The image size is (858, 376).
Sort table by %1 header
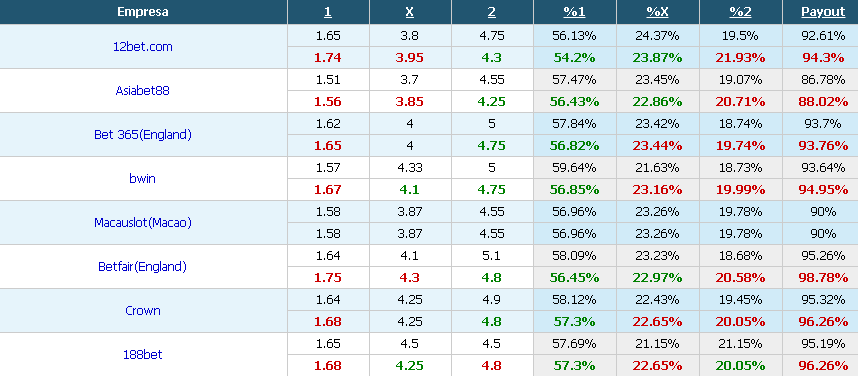pyautogui.click(x=574, y=12)
